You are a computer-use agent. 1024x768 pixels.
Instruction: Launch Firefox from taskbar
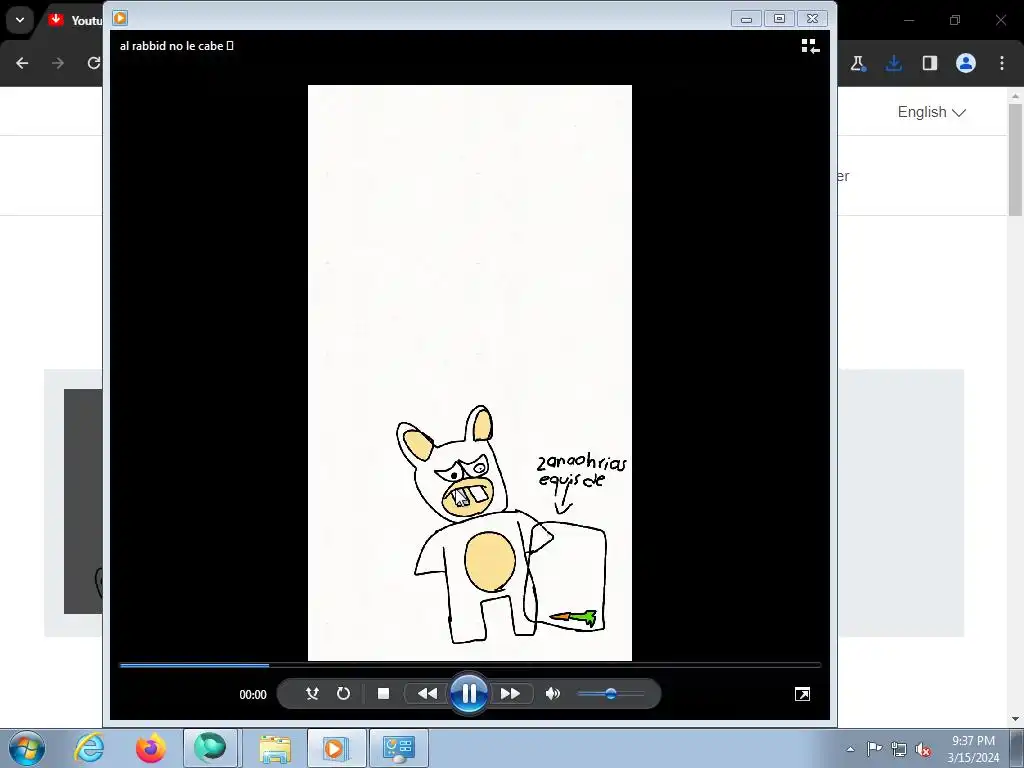click(x=151, y=748)
